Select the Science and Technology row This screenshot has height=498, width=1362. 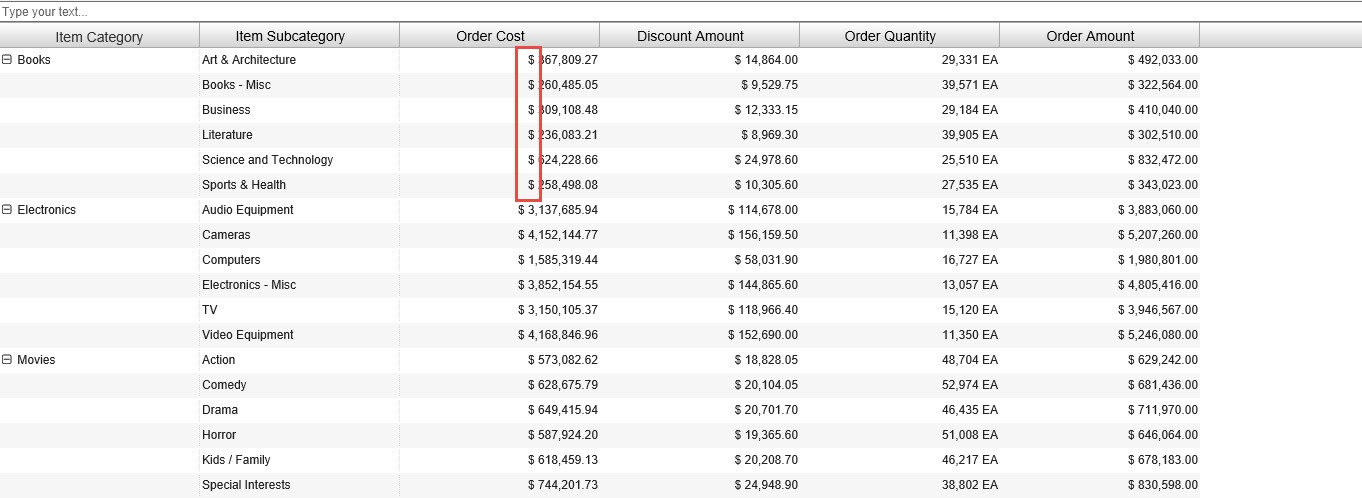pyautogui.click(x=267, y=160)
